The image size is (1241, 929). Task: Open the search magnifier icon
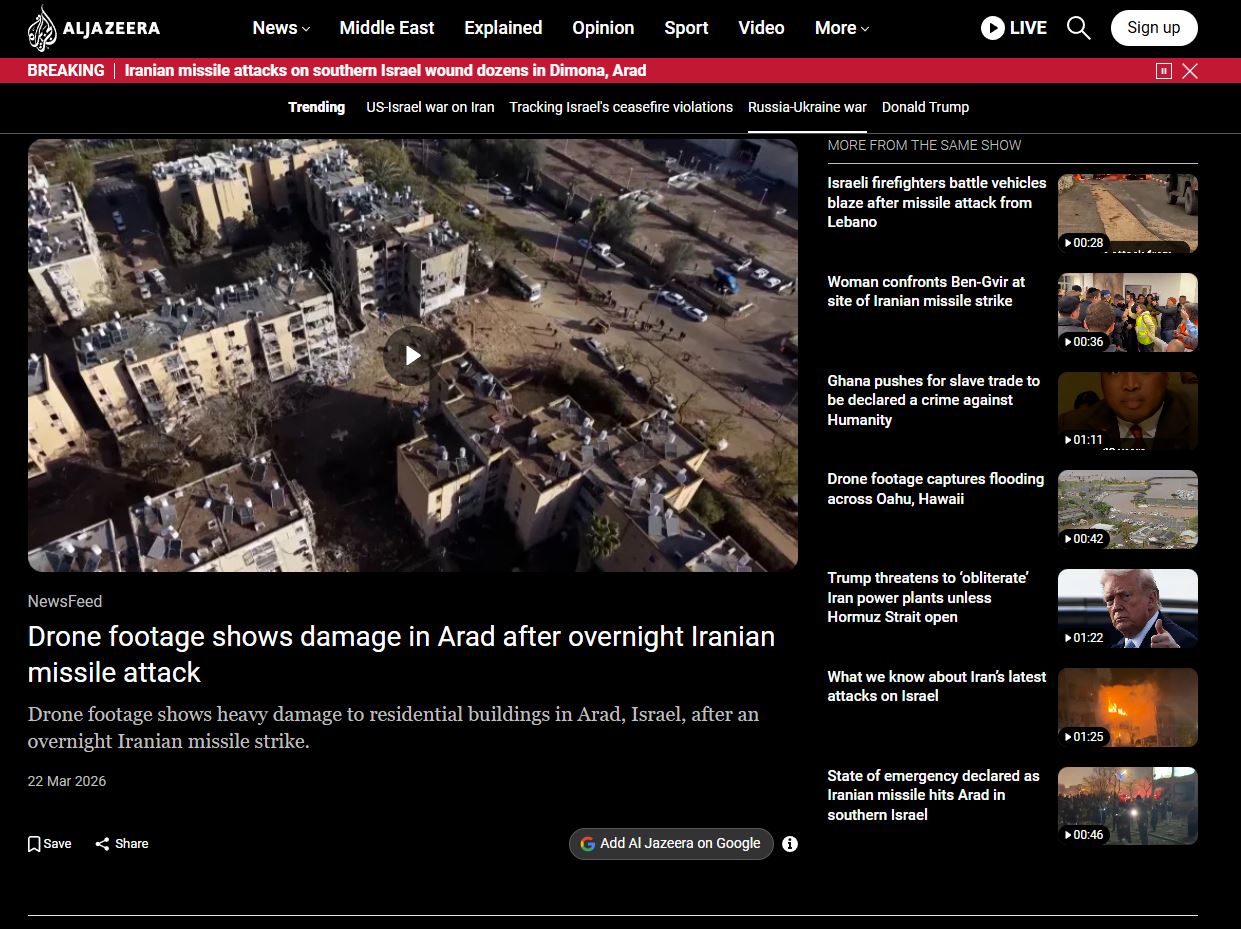coord(1078,28)
